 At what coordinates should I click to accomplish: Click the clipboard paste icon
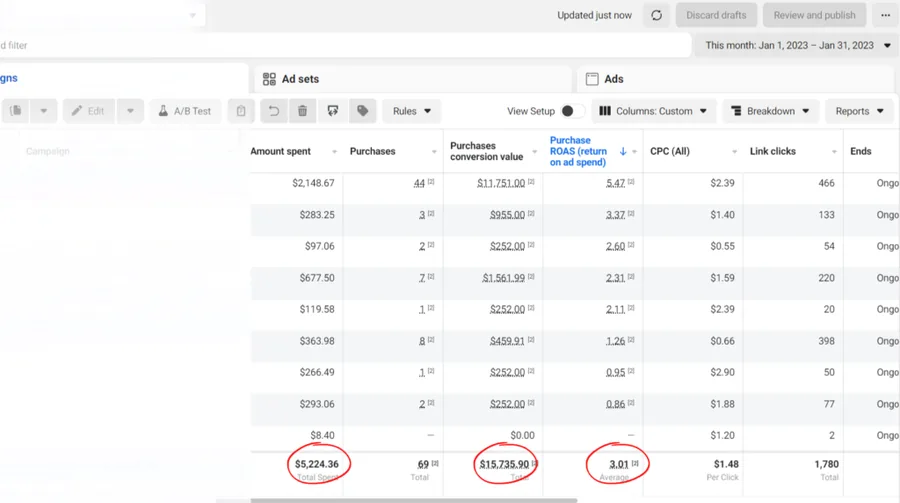pyautogui.click(x=241, y=111)
